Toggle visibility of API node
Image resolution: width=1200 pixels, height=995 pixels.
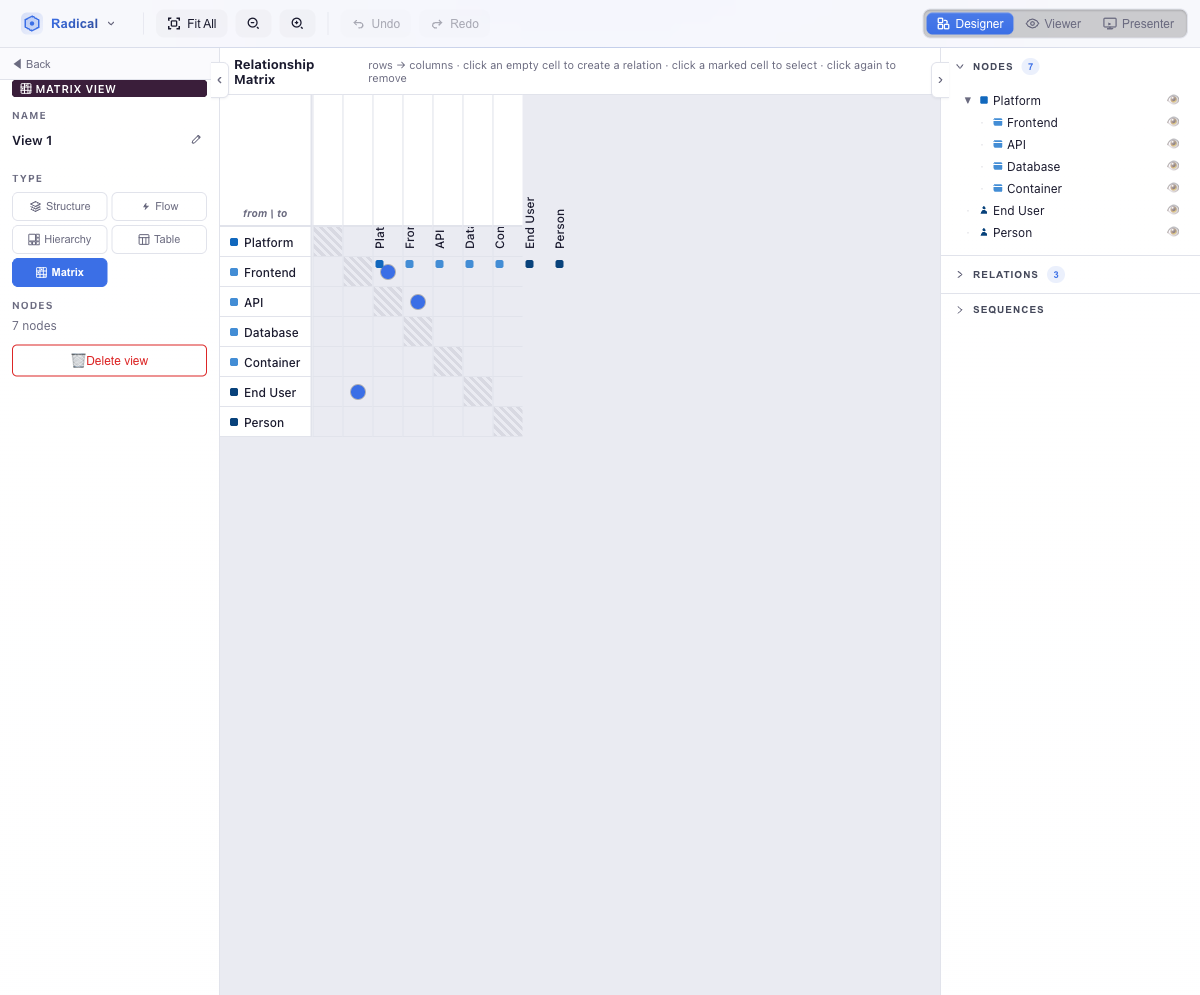click(1173, 143)
